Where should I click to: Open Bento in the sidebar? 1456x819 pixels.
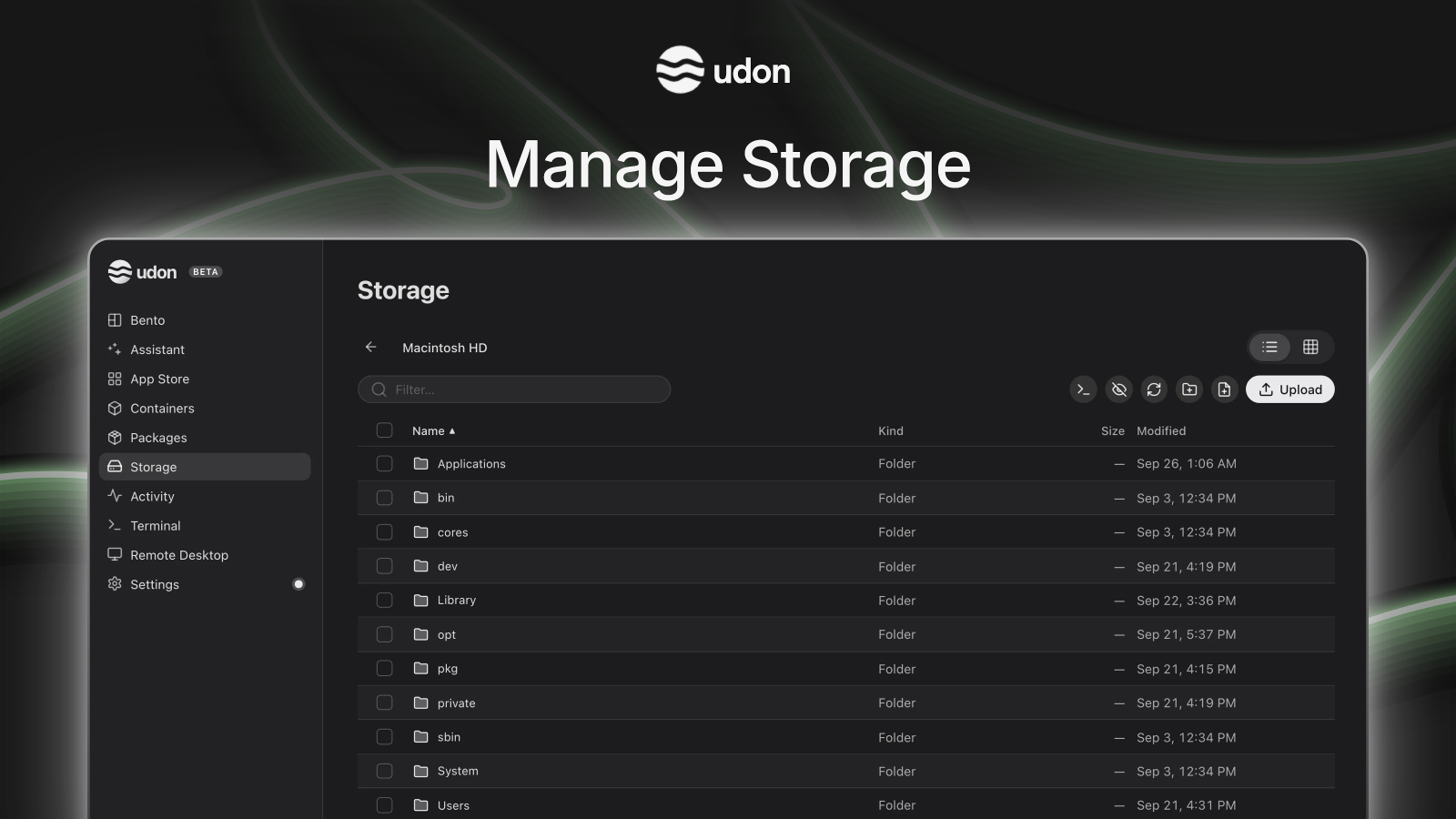click(205, 320)
